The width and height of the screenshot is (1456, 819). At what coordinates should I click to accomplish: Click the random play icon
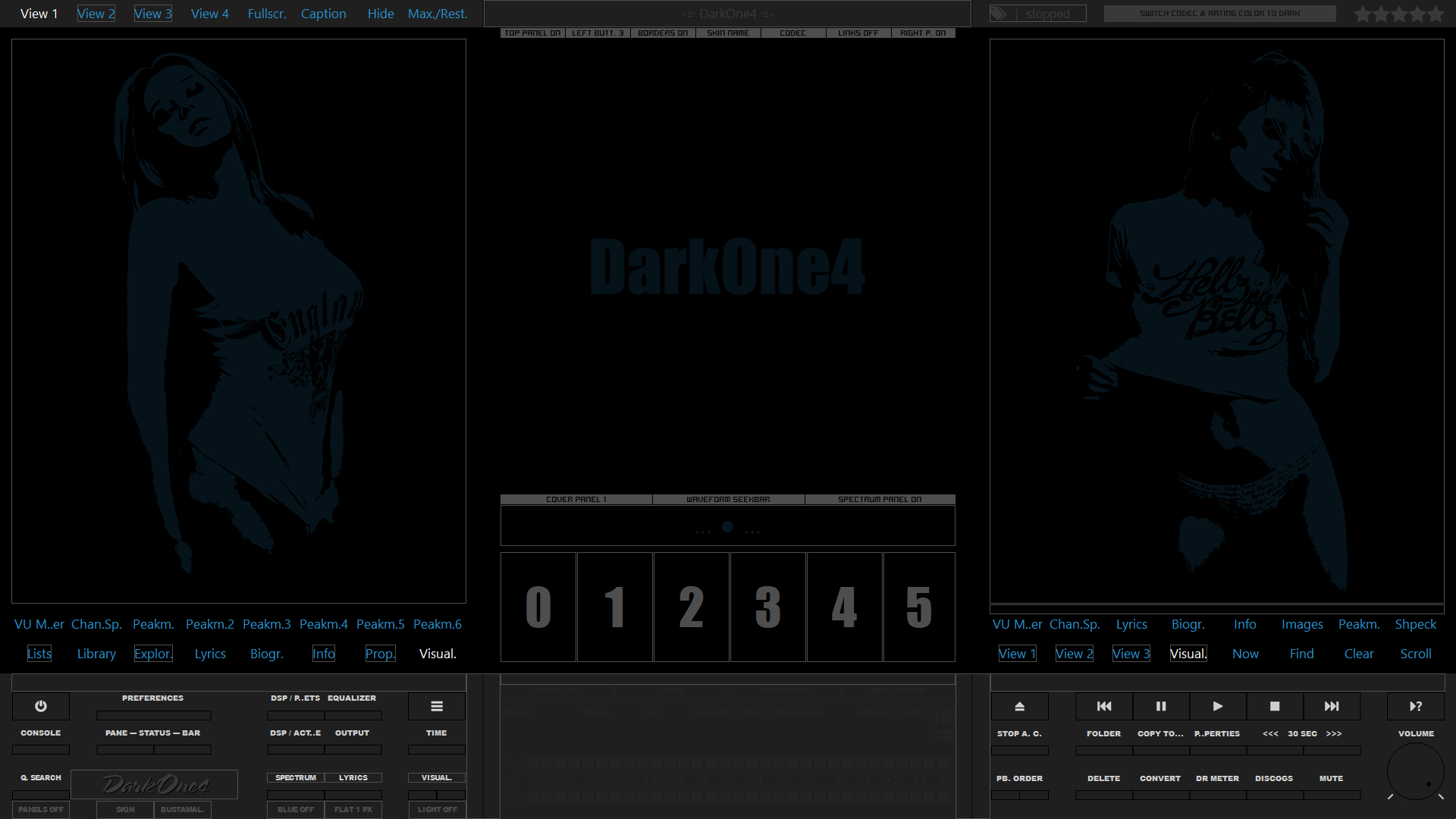pyautogui.click(x=1416, y=706)
